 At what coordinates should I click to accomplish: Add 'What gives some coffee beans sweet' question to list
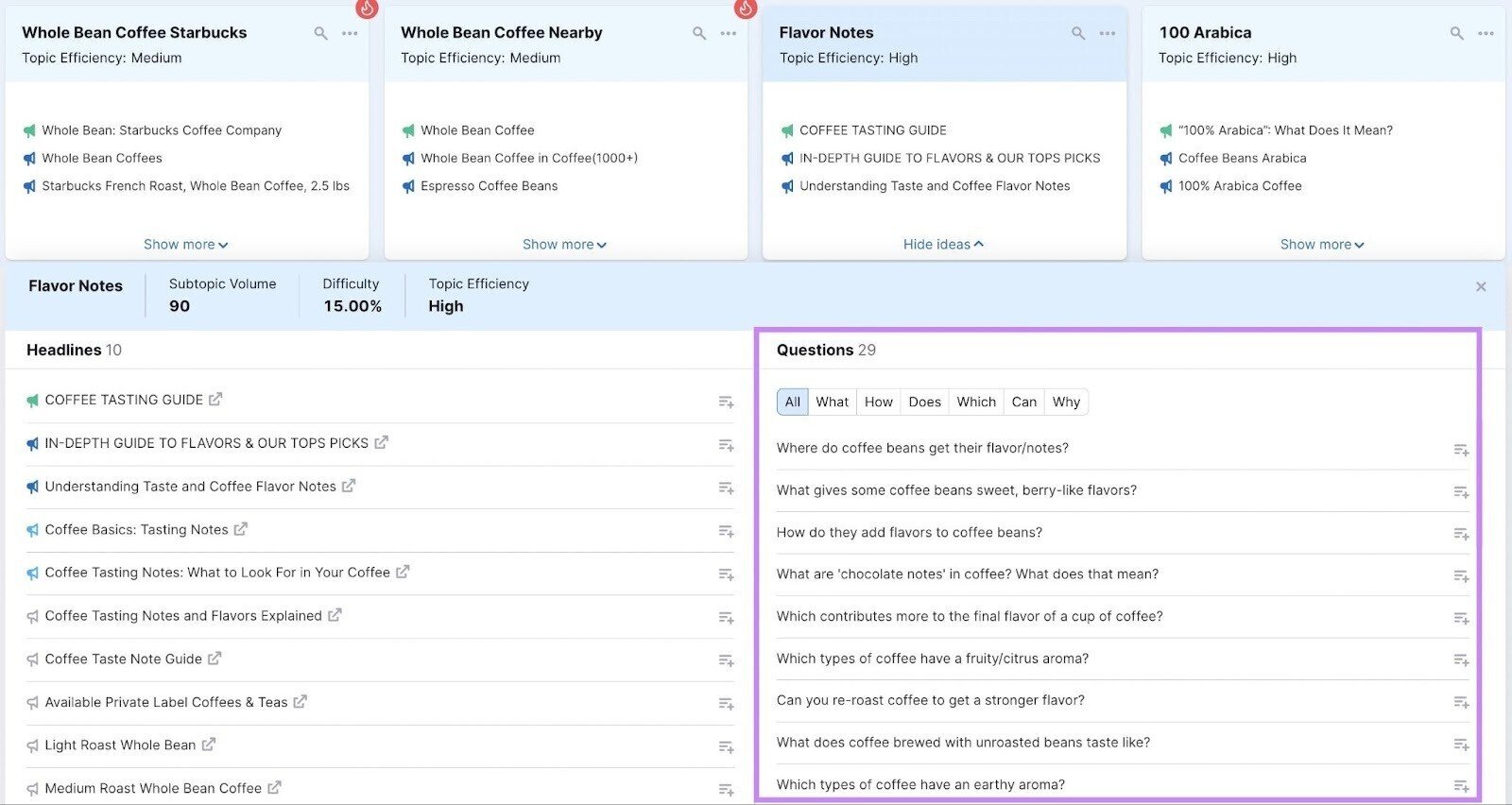coord(1461,491)
